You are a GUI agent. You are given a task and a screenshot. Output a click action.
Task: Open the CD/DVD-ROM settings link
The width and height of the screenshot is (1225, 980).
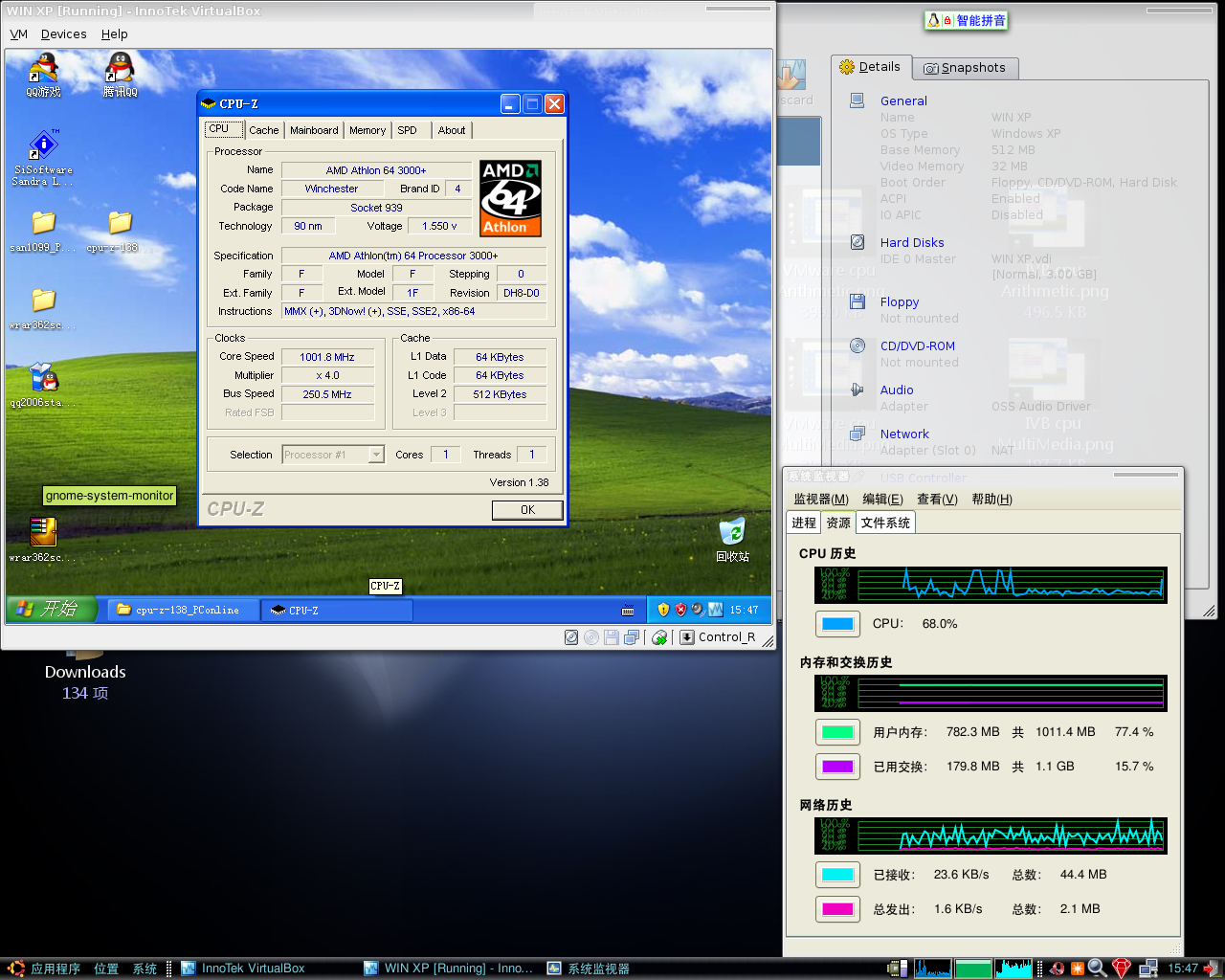917,345
